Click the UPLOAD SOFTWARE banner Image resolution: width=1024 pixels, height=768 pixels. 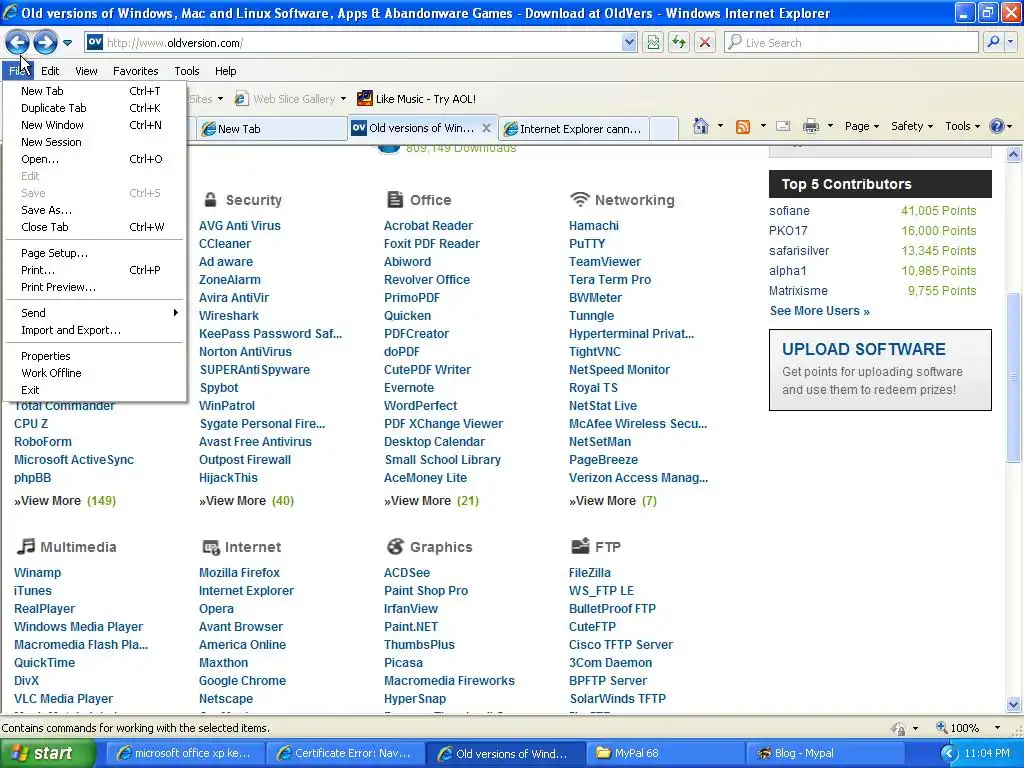(880, 370)
